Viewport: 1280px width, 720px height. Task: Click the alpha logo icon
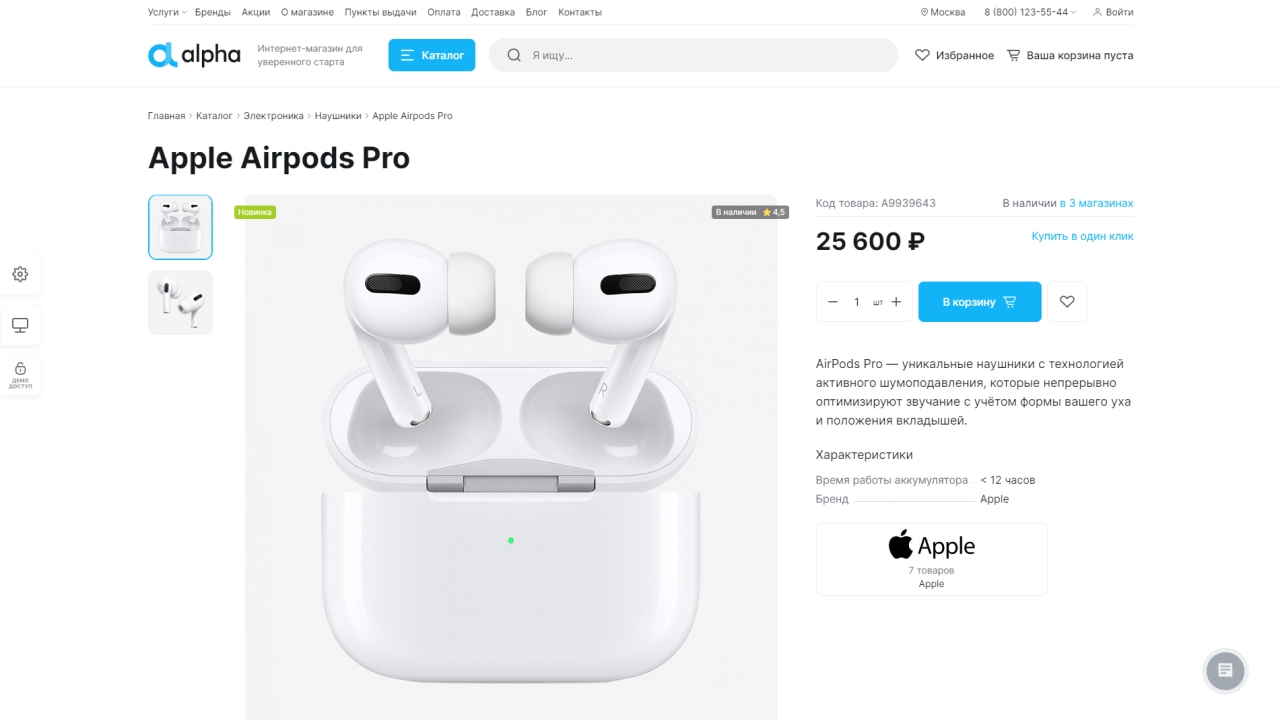(162, 55)
